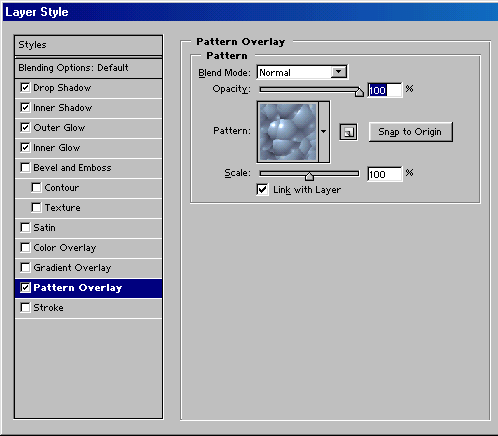Enable the Contour checkbox
This screenshot has height=436, width=498.
pos(36,187)
